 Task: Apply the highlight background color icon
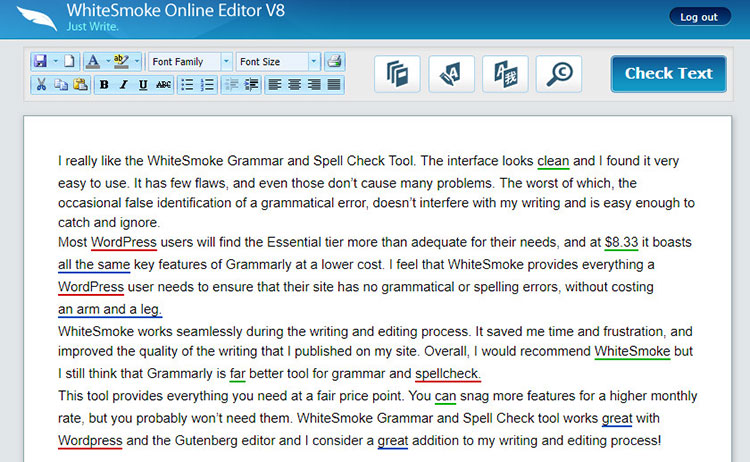point(121,61)
